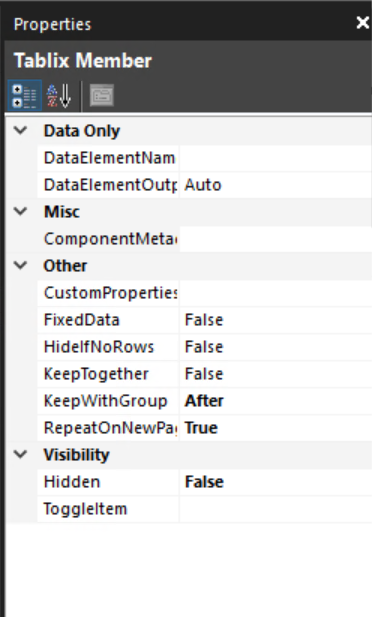
Task: Collapse the Data Only section
Action: [20, 130]
